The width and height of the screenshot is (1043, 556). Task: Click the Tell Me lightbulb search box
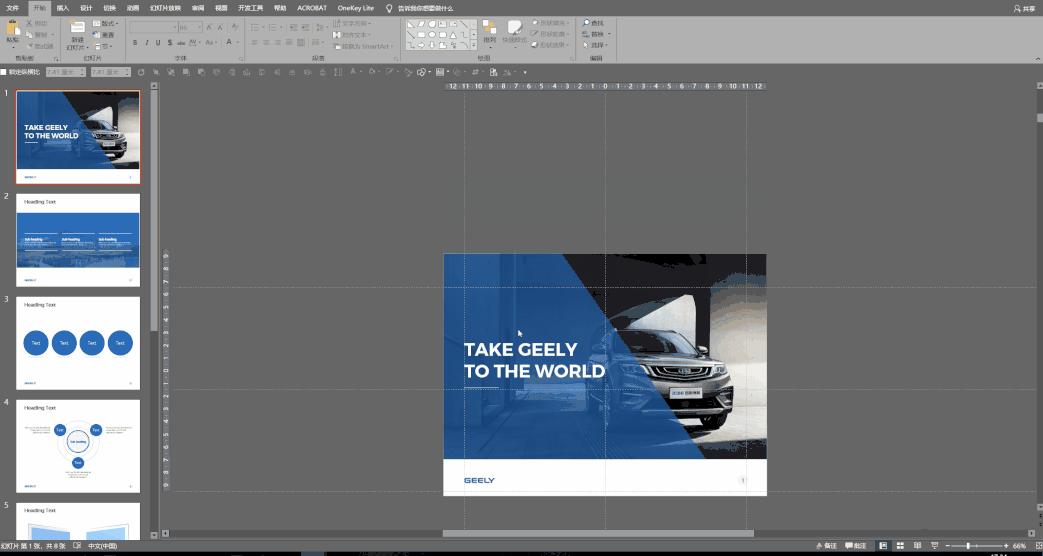click(x=420, y=8)
